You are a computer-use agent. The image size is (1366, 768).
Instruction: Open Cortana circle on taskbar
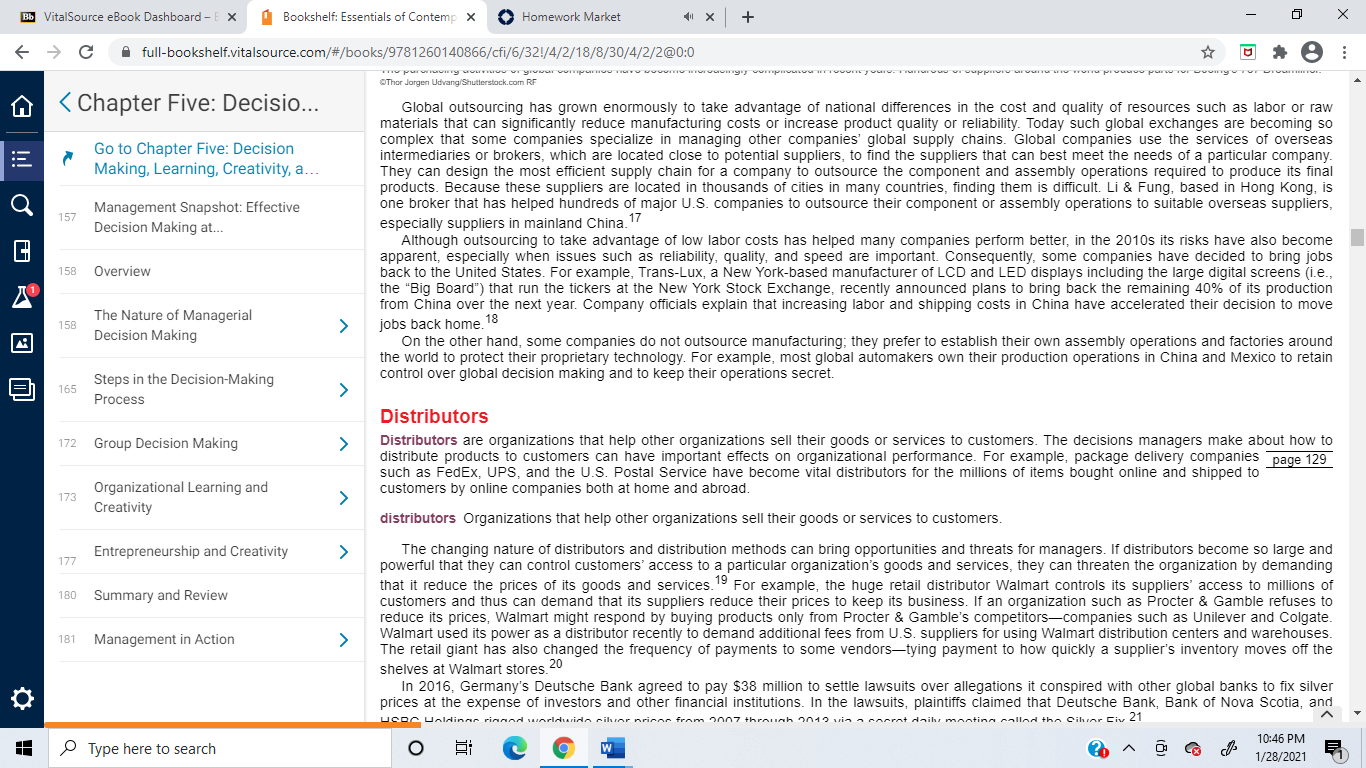click(416, 748)
